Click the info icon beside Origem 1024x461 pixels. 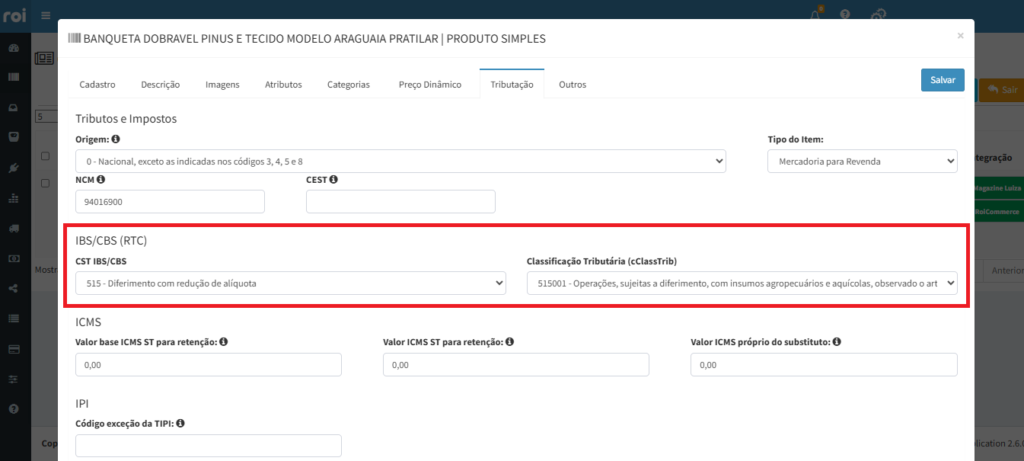pos(116,140)
